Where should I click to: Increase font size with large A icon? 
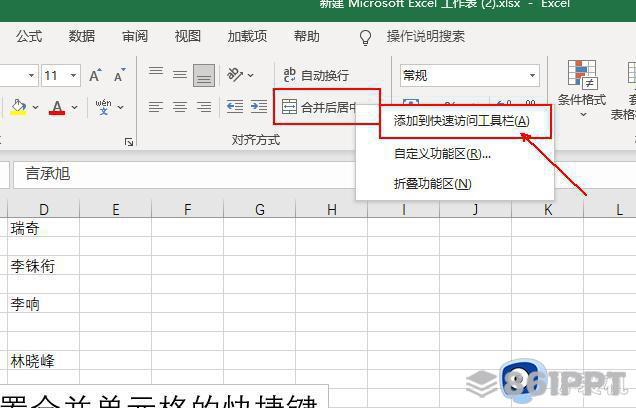(x=95, y=75)
